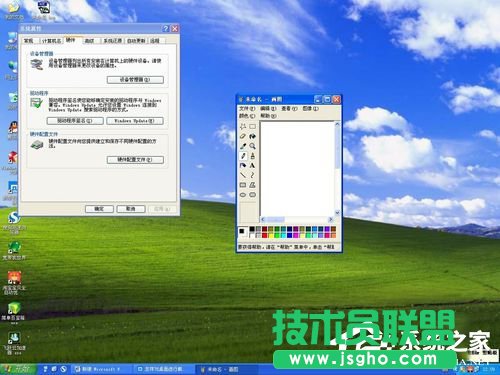Open the green cube desktop icon

(14, 308)
